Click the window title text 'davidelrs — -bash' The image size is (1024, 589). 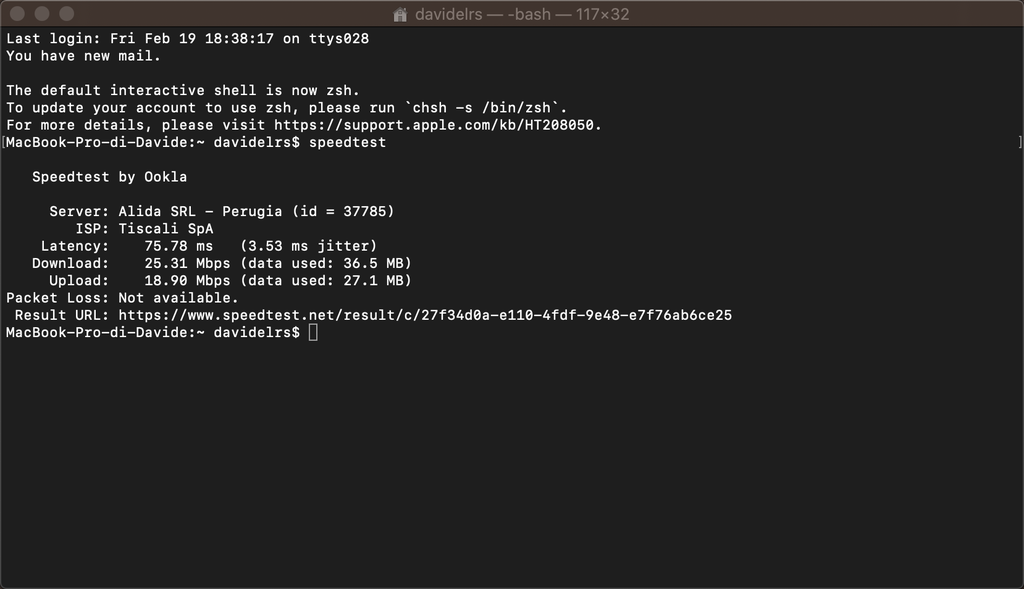[483, 14]
